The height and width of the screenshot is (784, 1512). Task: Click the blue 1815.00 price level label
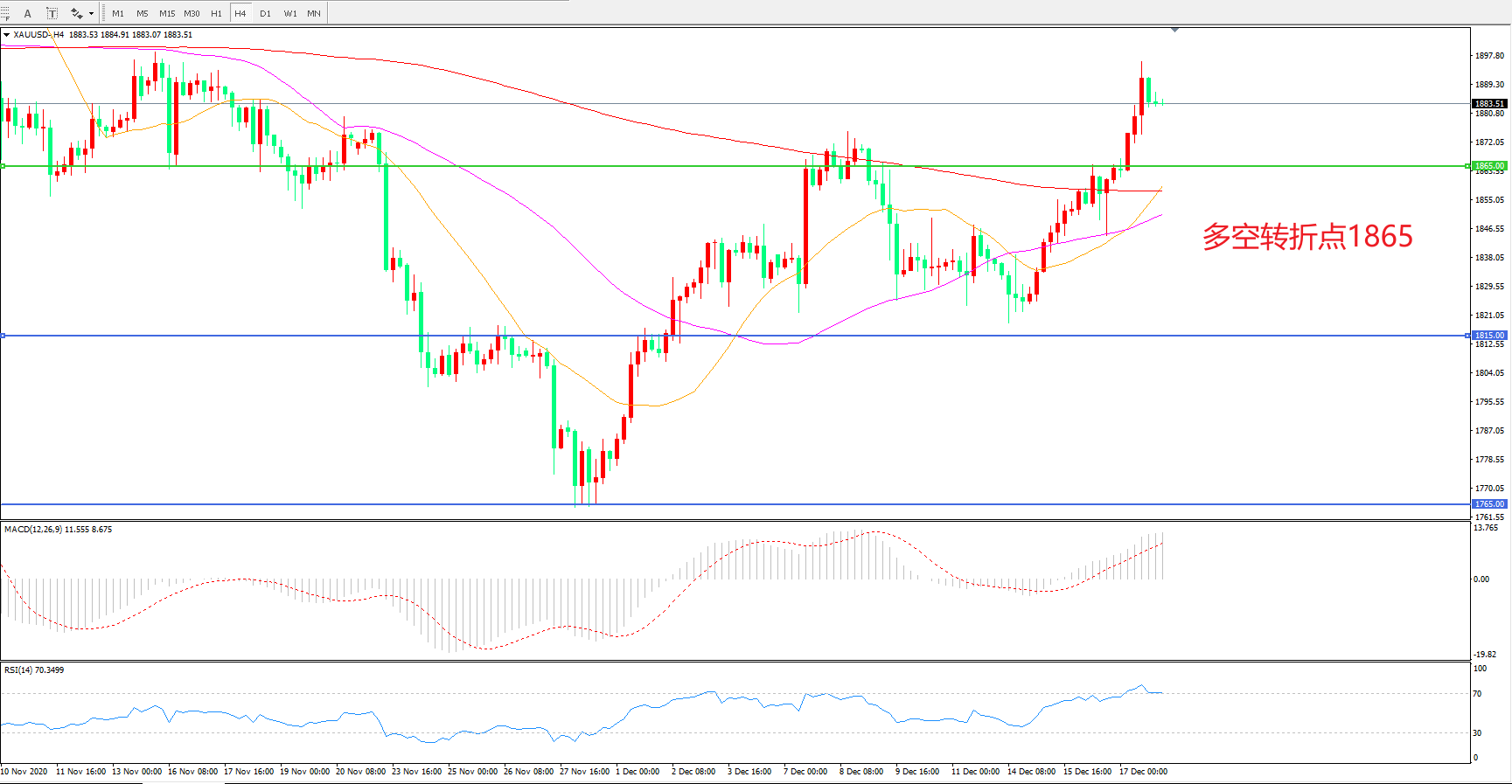pos(1489,336)
